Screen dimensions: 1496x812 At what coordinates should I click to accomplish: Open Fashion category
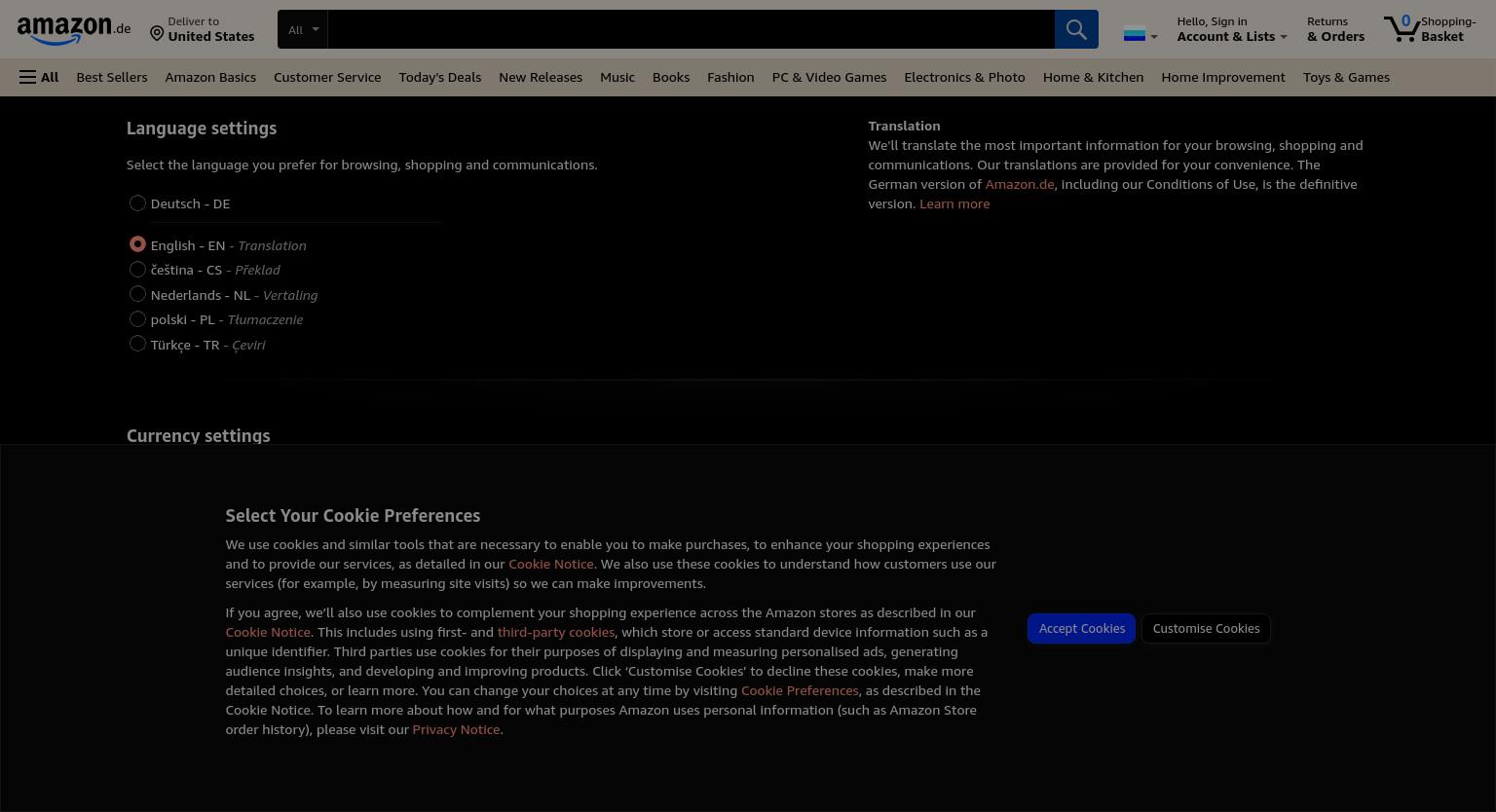730,77
